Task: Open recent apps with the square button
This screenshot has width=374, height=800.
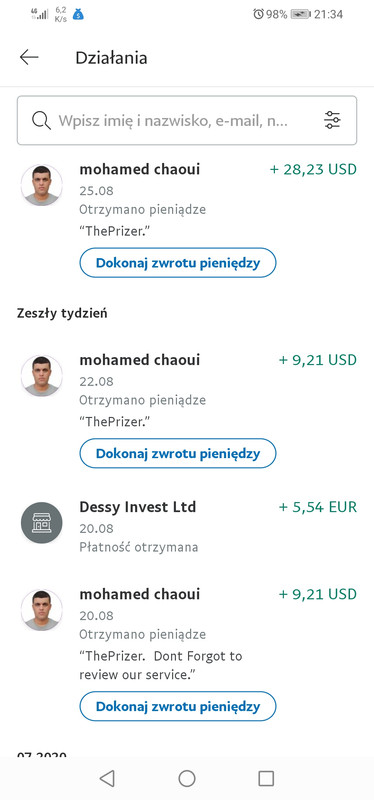Action: click(x=266, y=778)
